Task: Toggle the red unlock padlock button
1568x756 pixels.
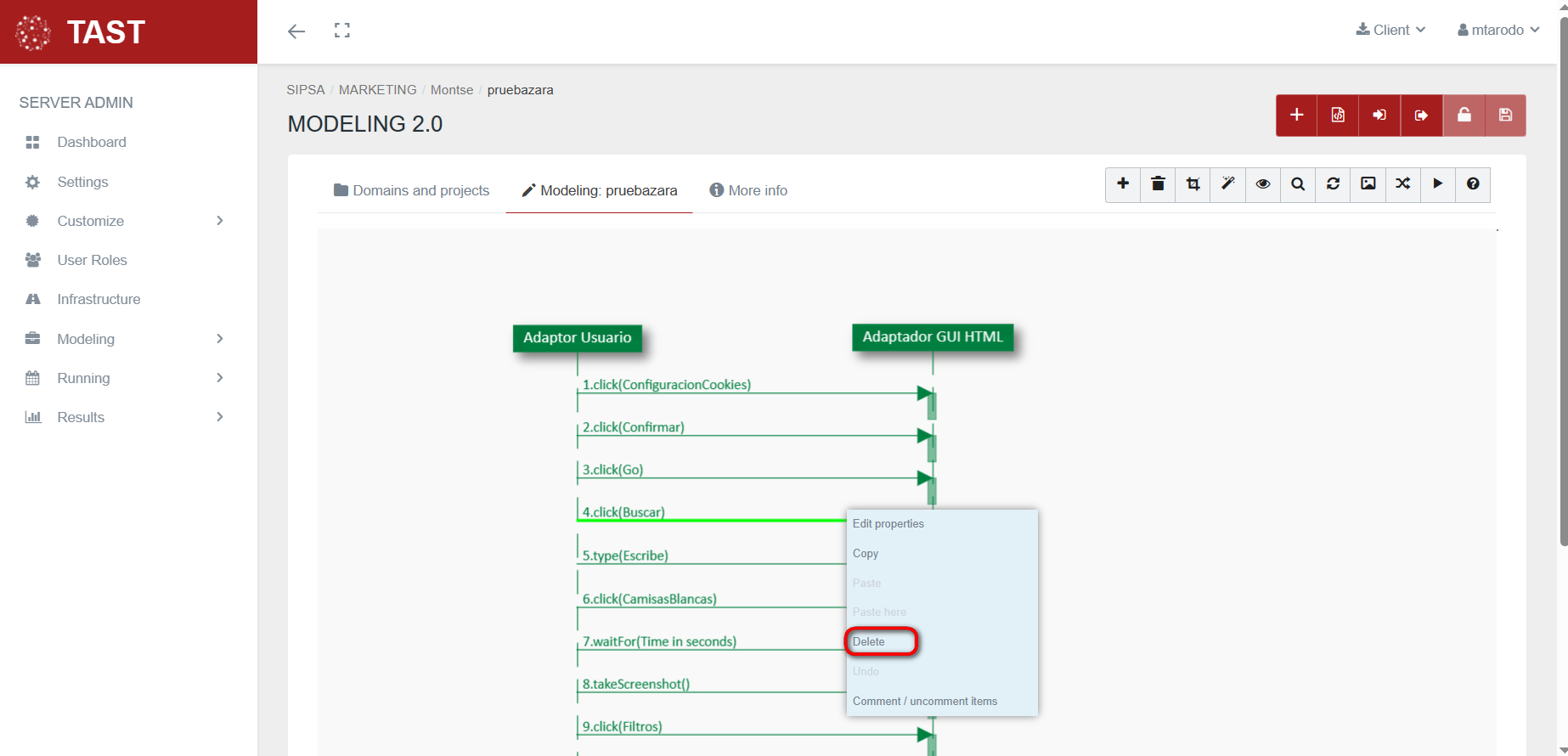Action: pos(1464,116)
